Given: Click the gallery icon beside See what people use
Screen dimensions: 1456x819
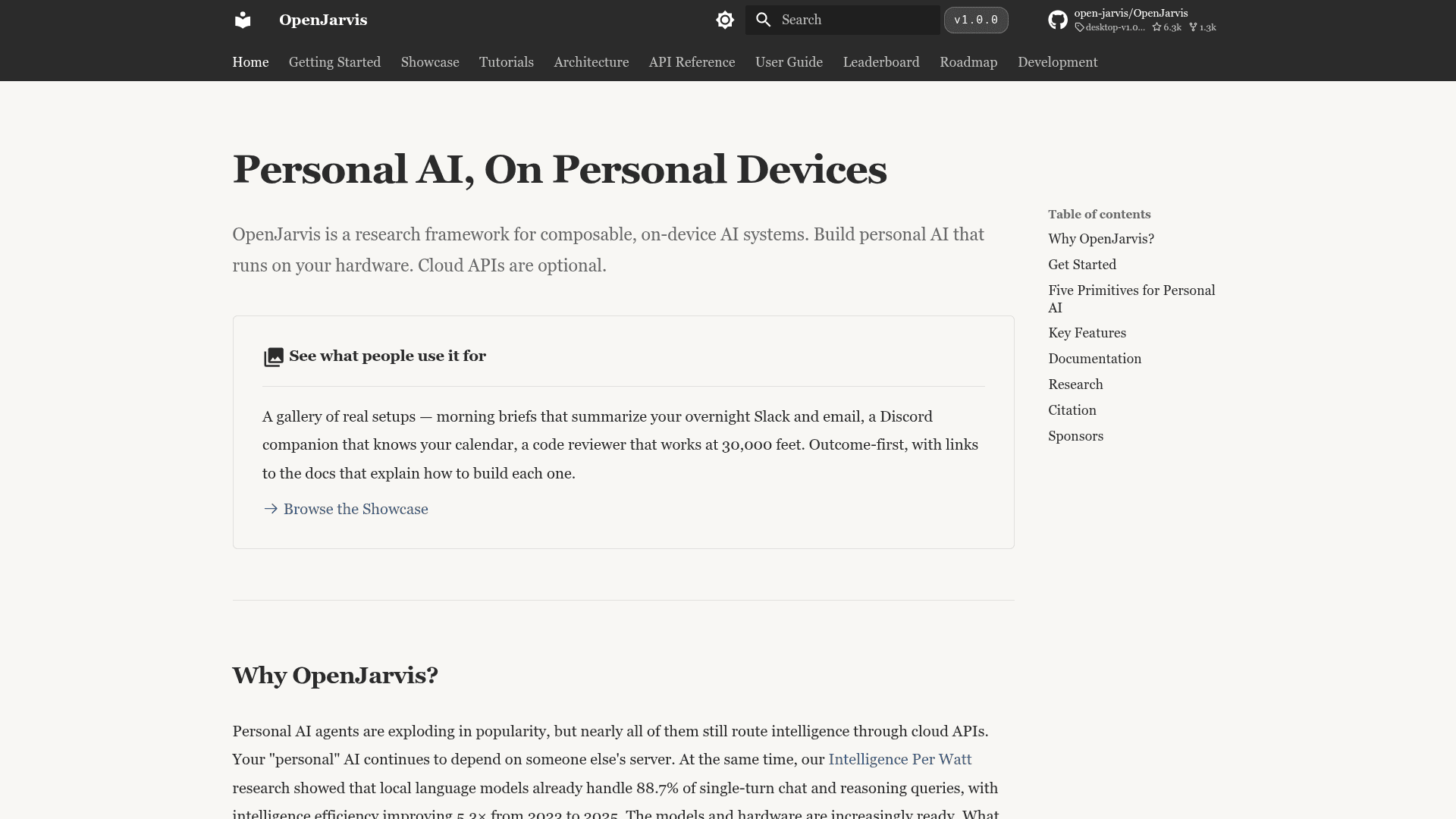Looking at the screenshot, I should click(273, 356).
